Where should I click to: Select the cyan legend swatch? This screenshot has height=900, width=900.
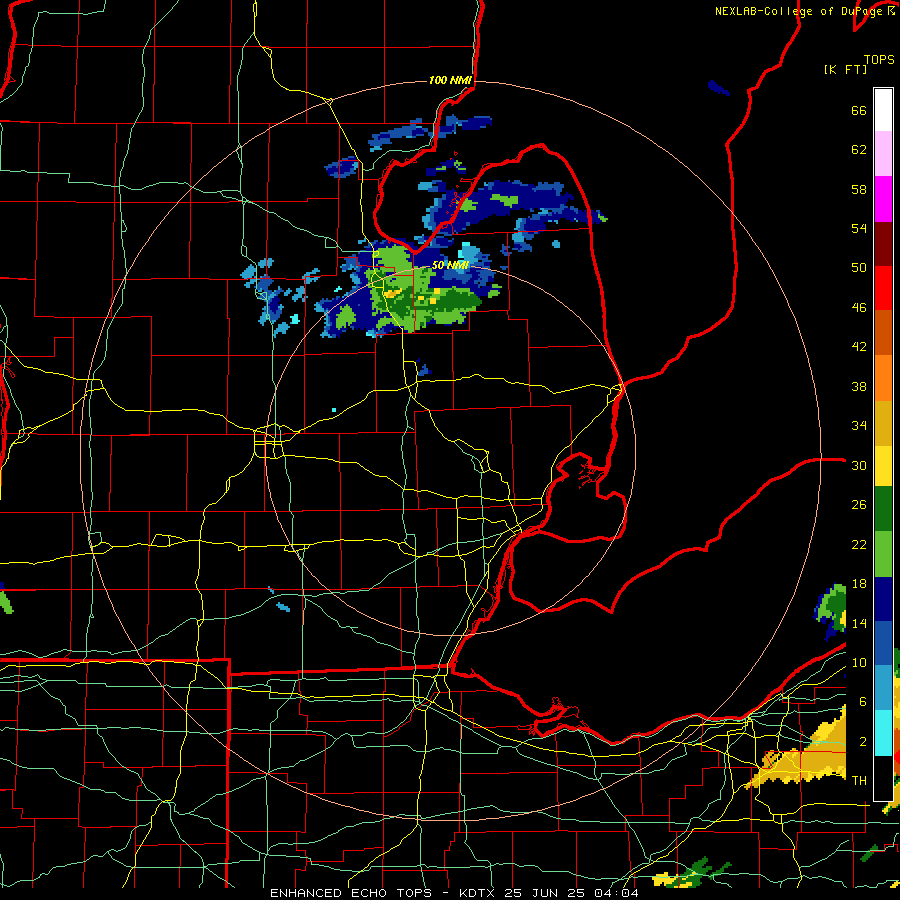[x=883, y=733]
